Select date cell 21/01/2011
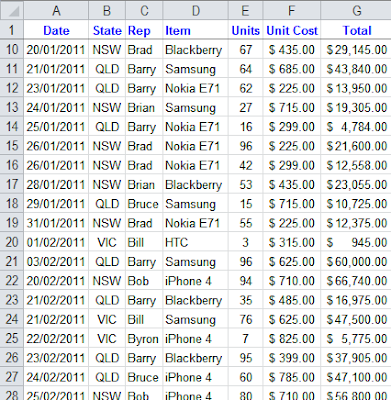The height and width of the screenshot is (400, 391). 56,69
